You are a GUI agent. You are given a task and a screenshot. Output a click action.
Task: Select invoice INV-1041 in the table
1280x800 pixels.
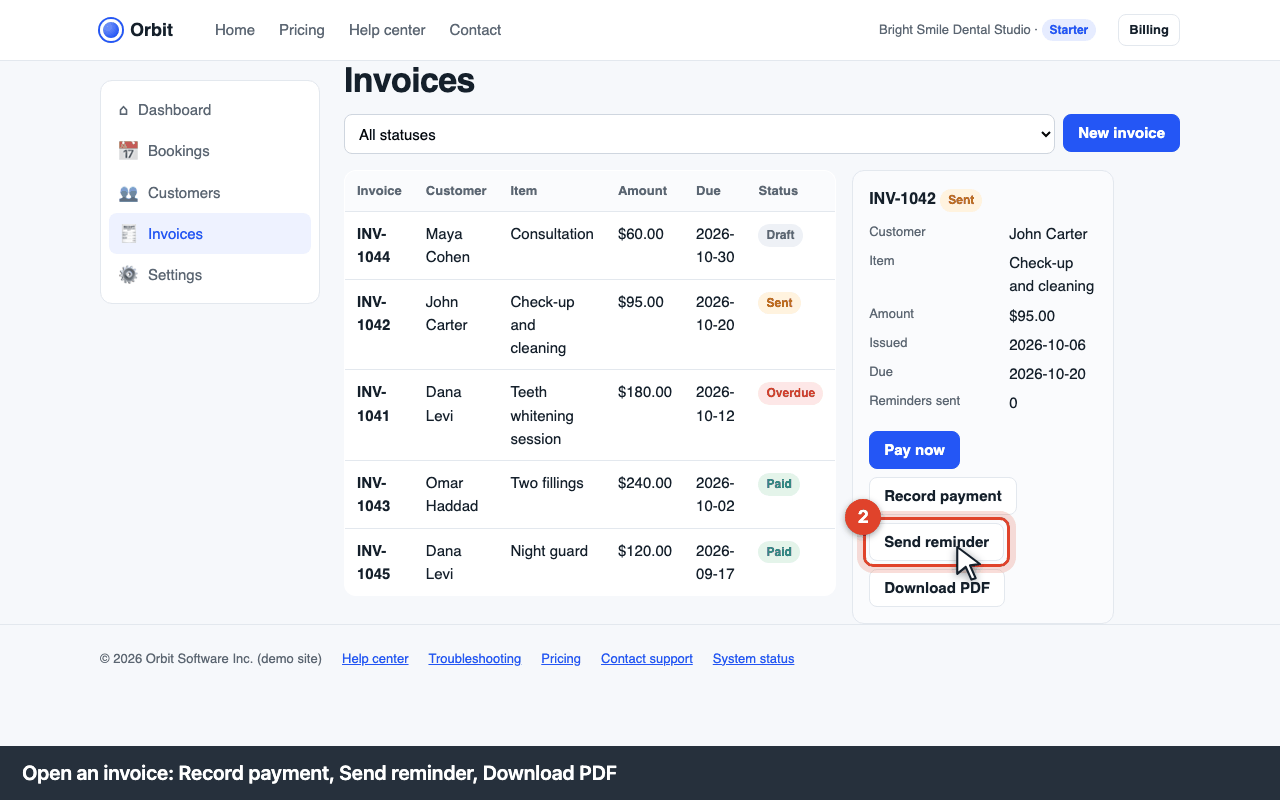tap(590, 415)
